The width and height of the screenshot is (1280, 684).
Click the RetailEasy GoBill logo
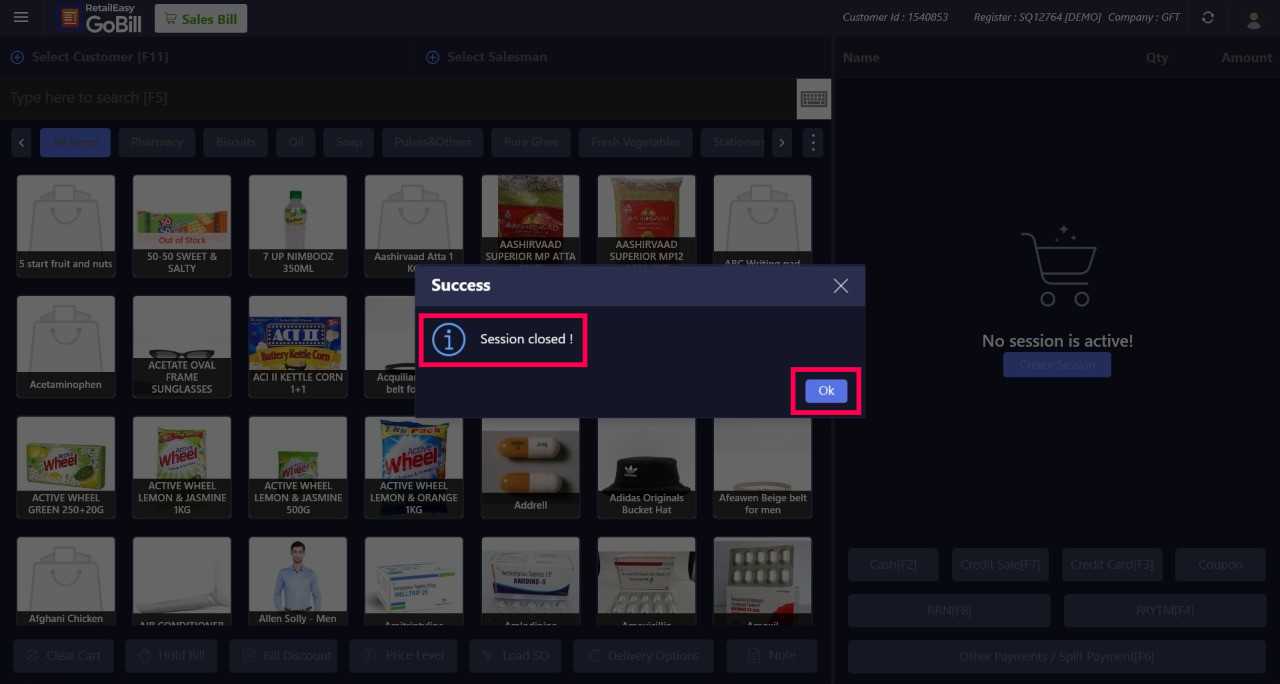click(x=100, y=18)
